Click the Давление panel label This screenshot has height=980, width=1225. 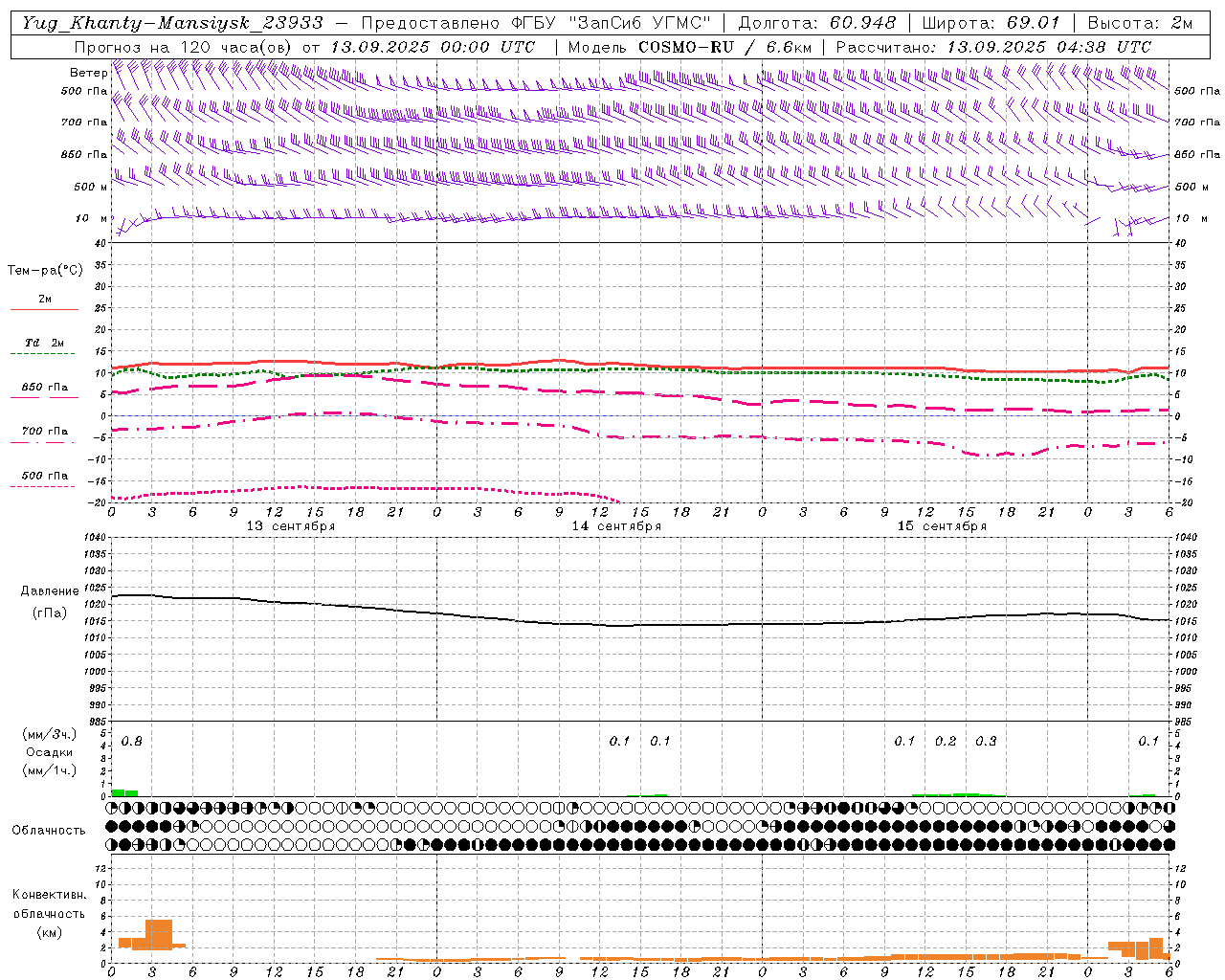point(50,590)
